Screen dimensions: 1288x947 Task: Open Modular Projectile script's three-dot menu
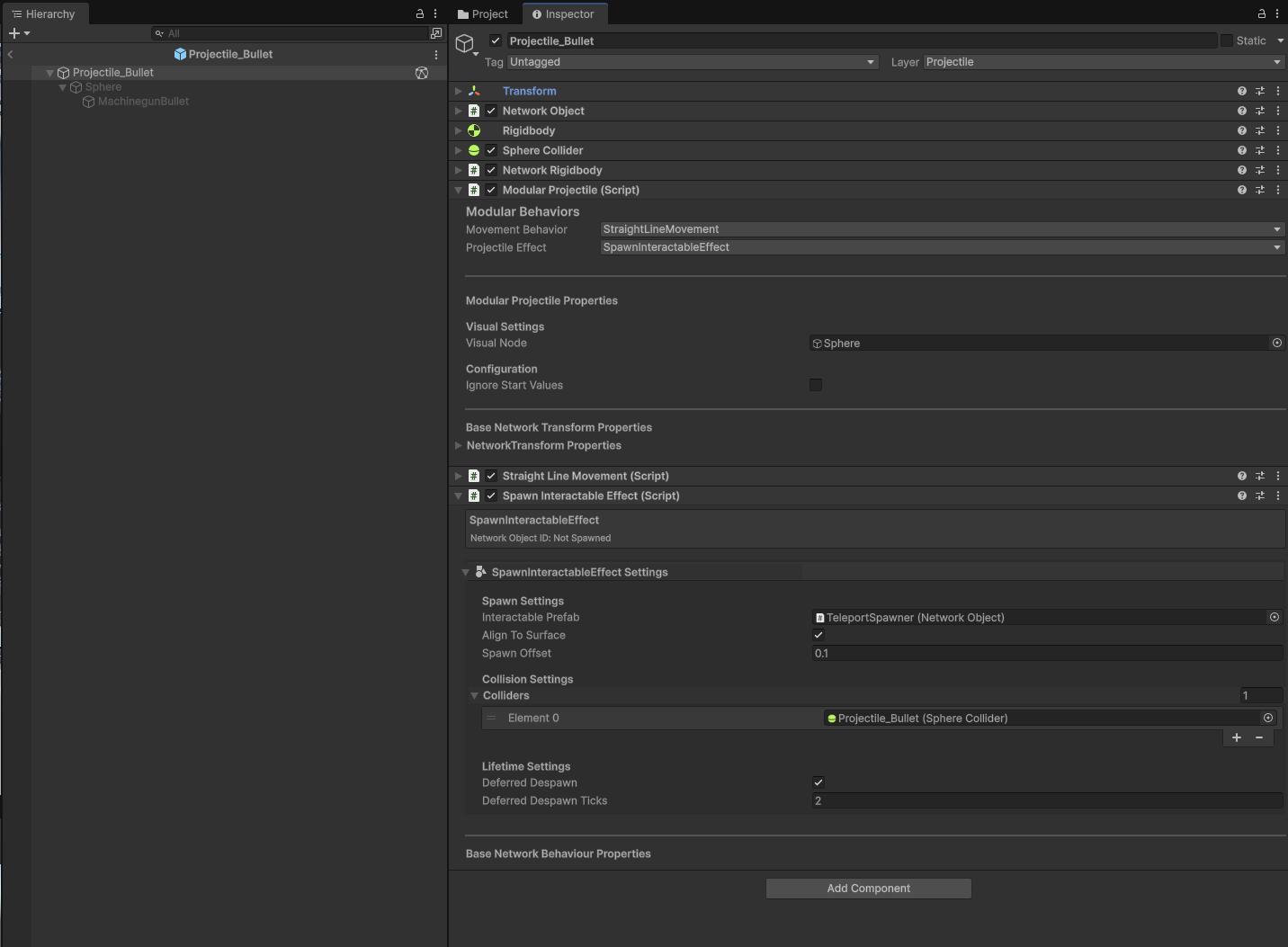(x=1278, y=190)
